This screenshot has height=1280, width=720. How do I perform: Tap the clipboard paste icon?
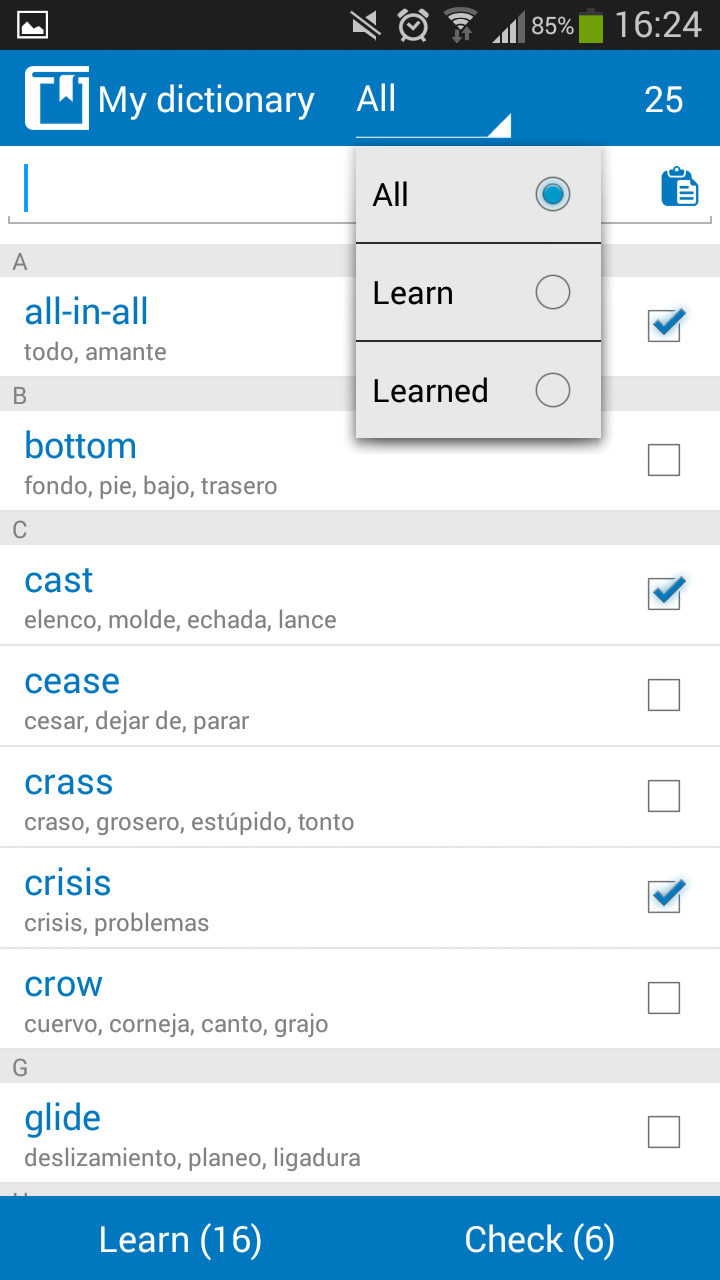[680, 187]
